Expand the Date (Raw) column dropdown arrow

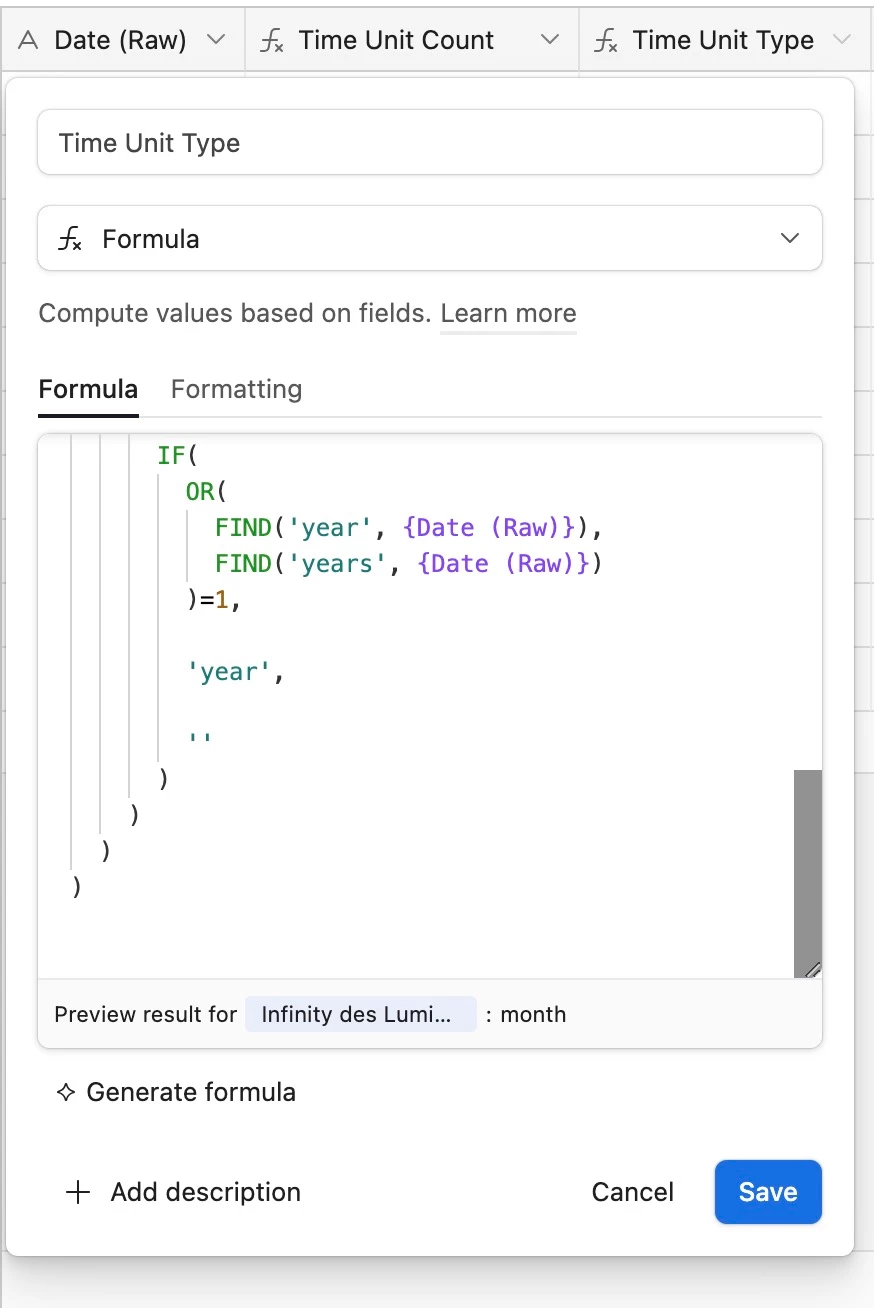(215, 40)
